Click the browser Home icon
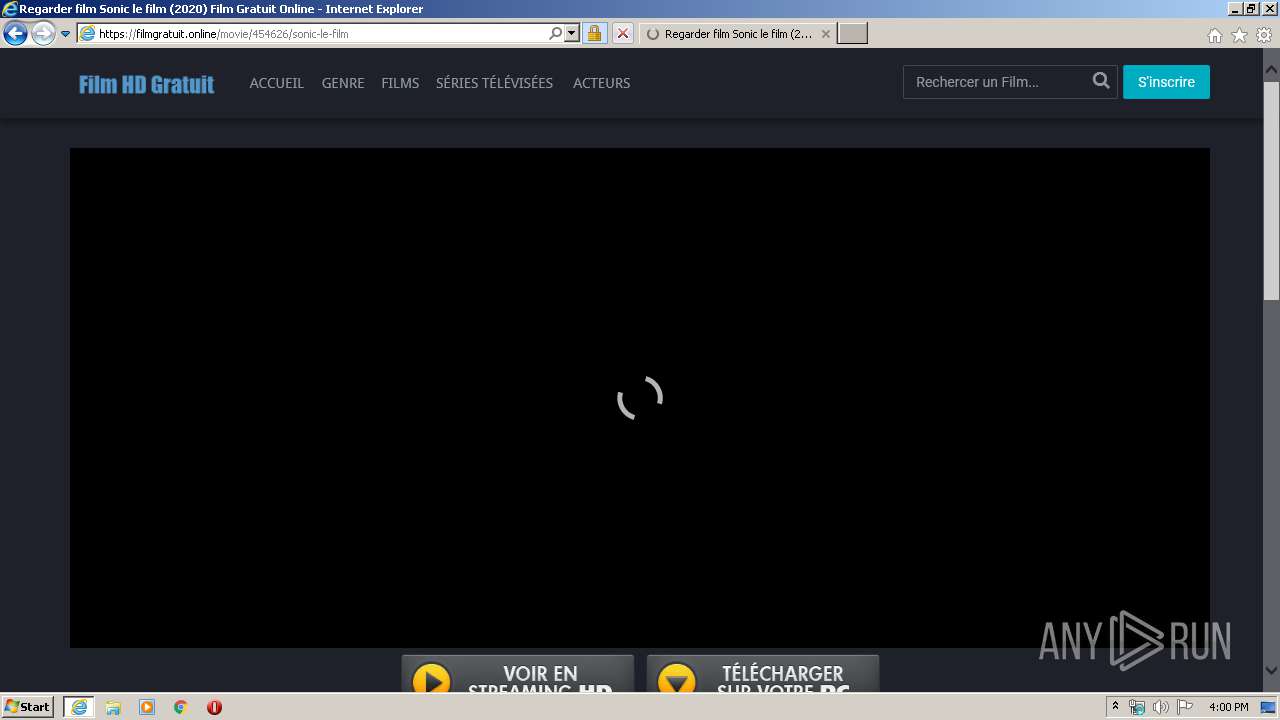 pyautogui.click(x=1215, y=35)
